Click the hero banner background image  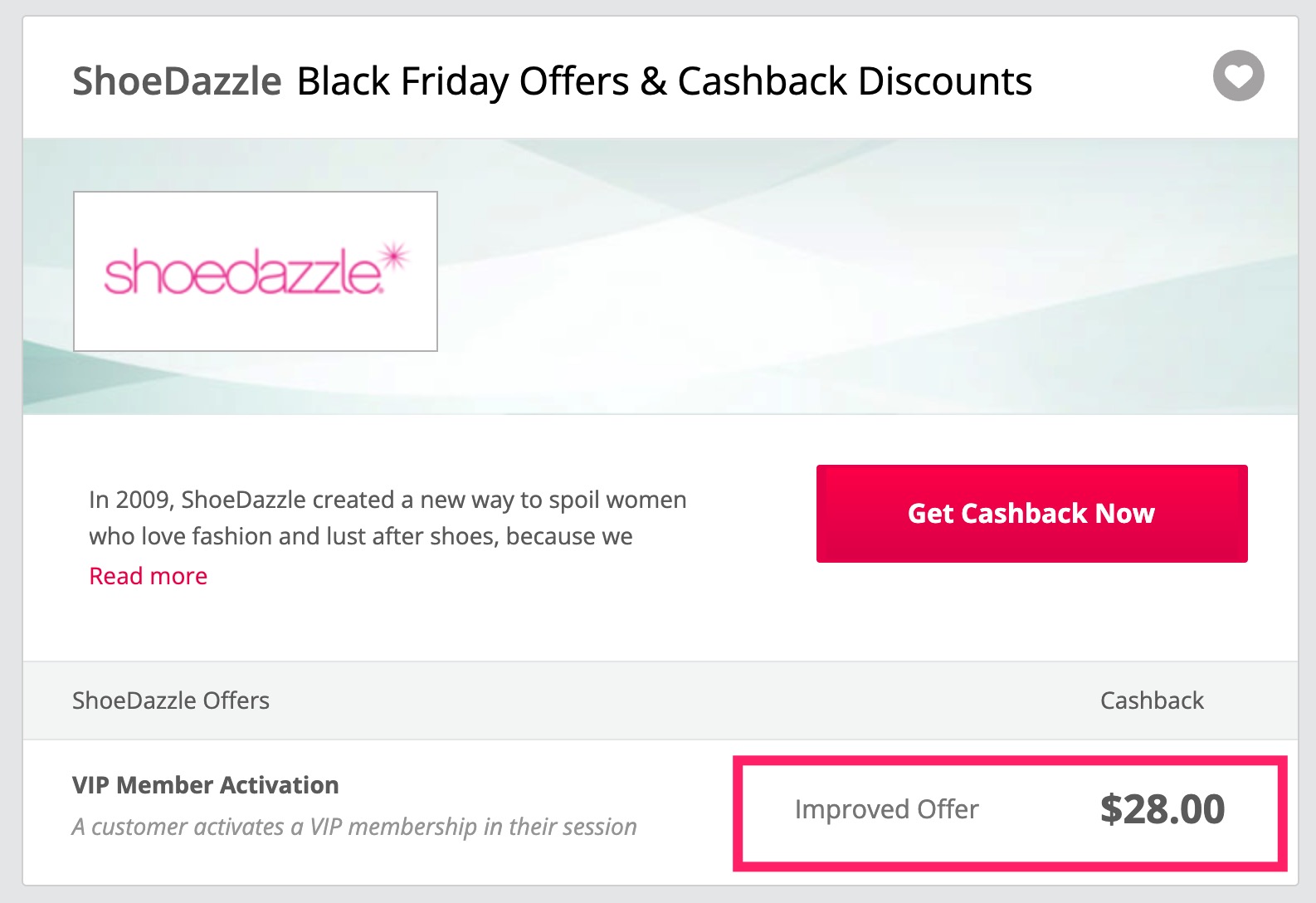pyautogui.click(x=830, y=274)
